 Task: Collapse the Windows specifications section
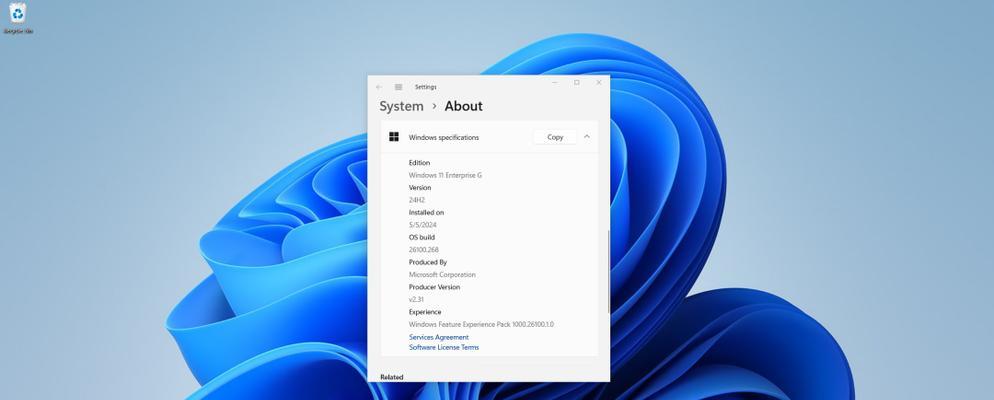586,136
